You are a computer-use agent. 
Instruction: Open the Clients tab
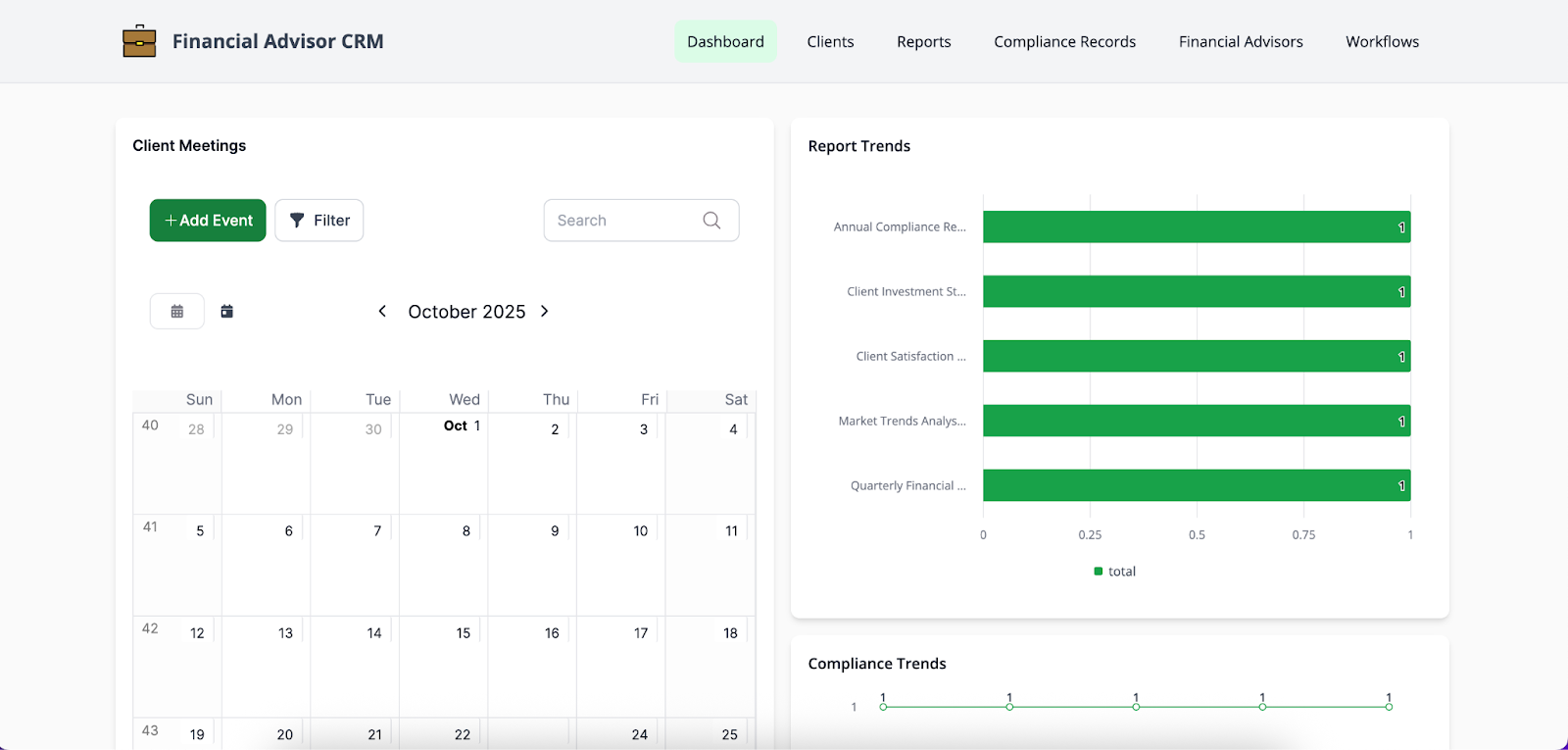[830, 41]
